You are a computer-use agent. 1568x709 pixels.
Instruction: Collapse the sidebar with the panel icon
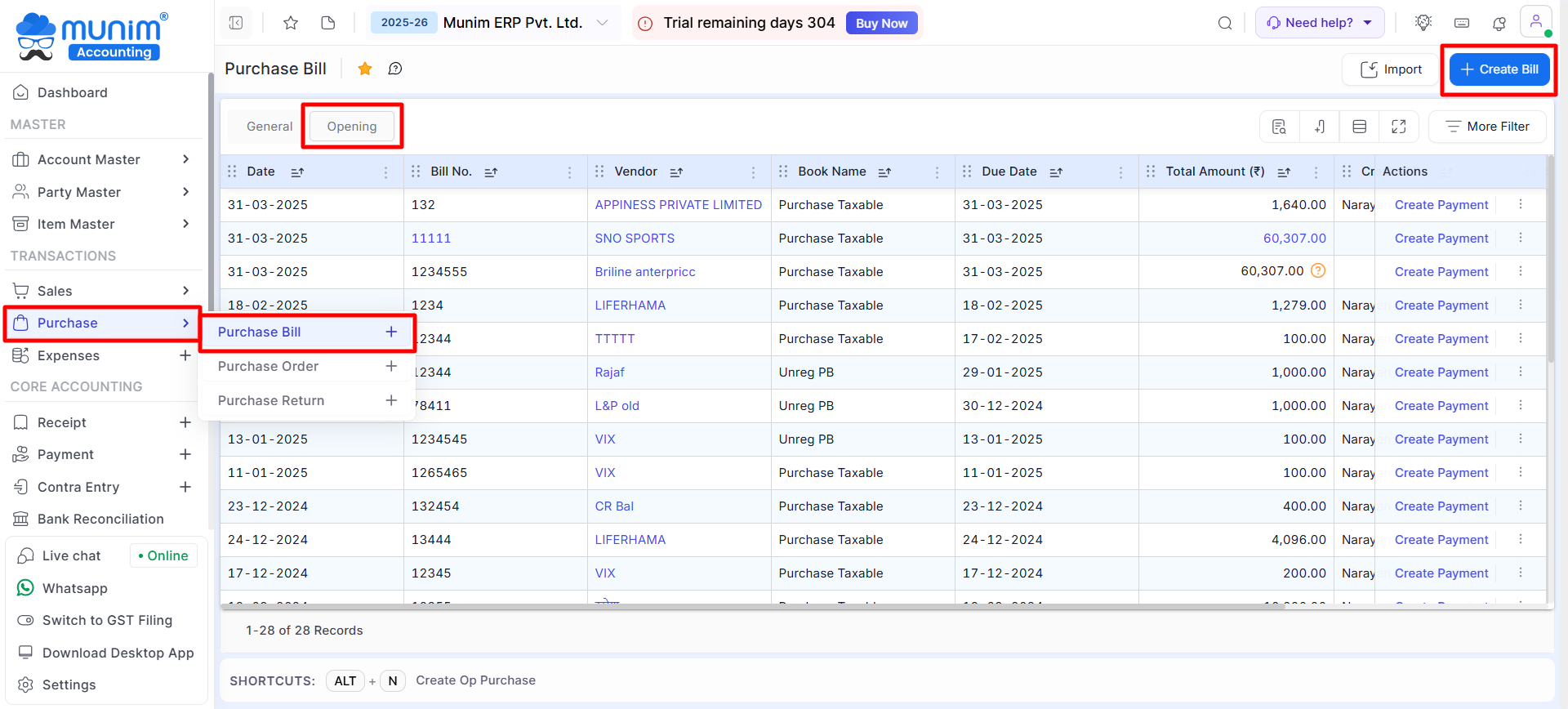tap(236, 23)
